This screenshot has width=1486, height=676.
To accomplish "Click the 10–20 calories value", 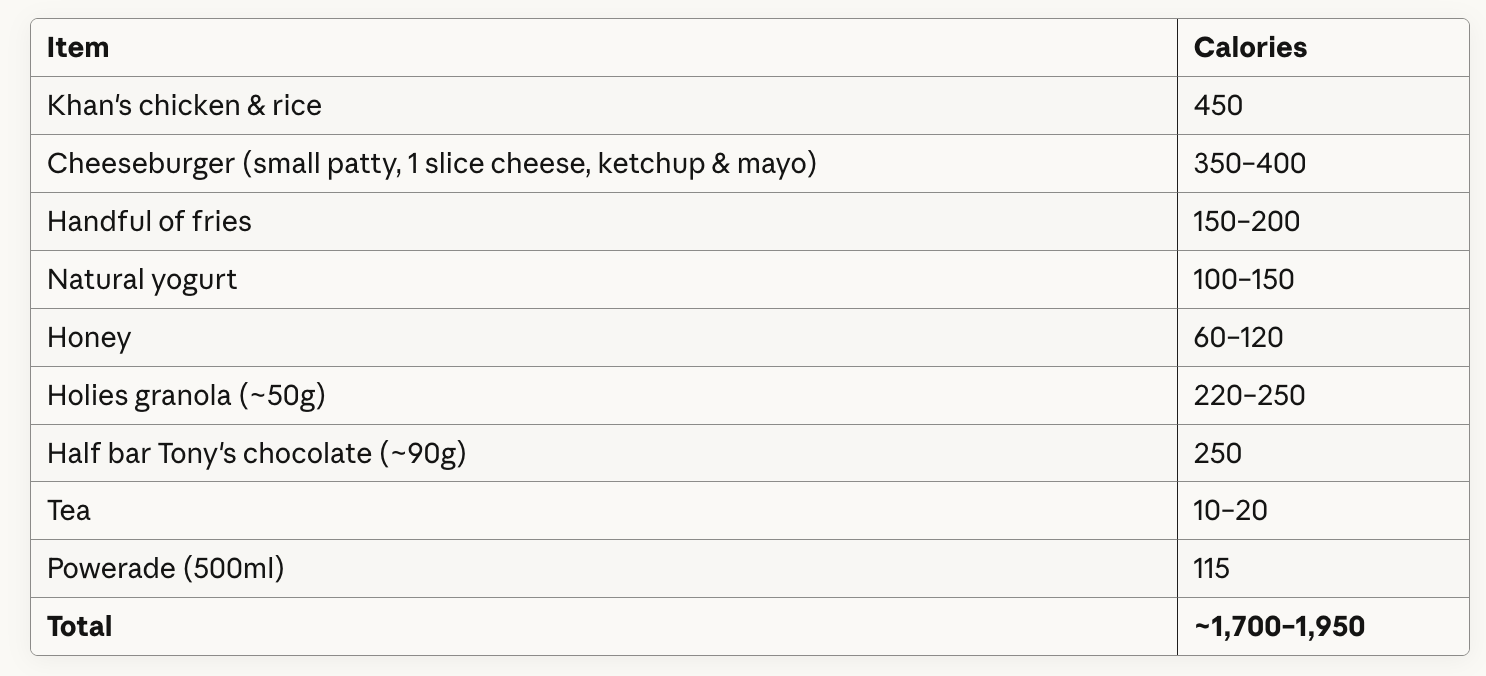I will coord(1230,511).
